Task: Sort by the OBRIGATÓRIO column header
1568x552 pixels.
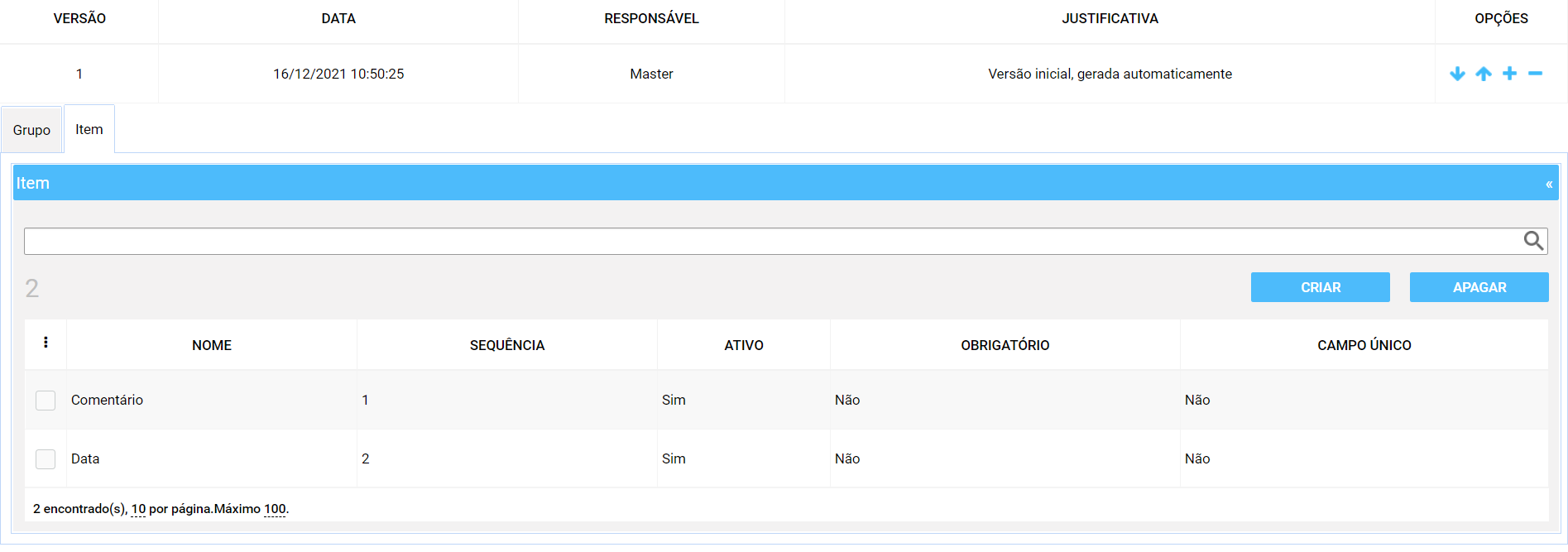Action: pos(1005,345)
